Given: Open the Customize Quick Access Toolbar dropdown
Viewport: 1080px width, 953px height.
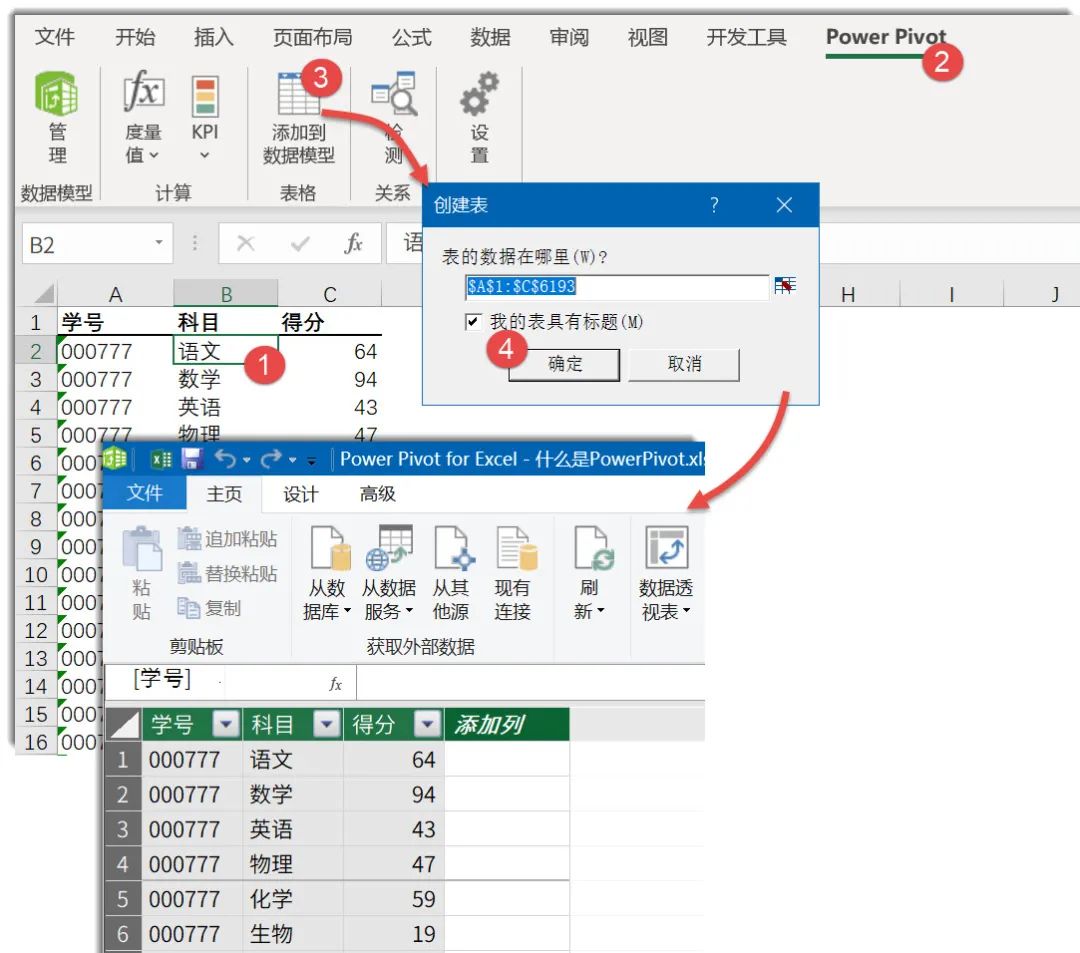Looking at the screenshot, I should pyautogui.click(x=311, y=461).
